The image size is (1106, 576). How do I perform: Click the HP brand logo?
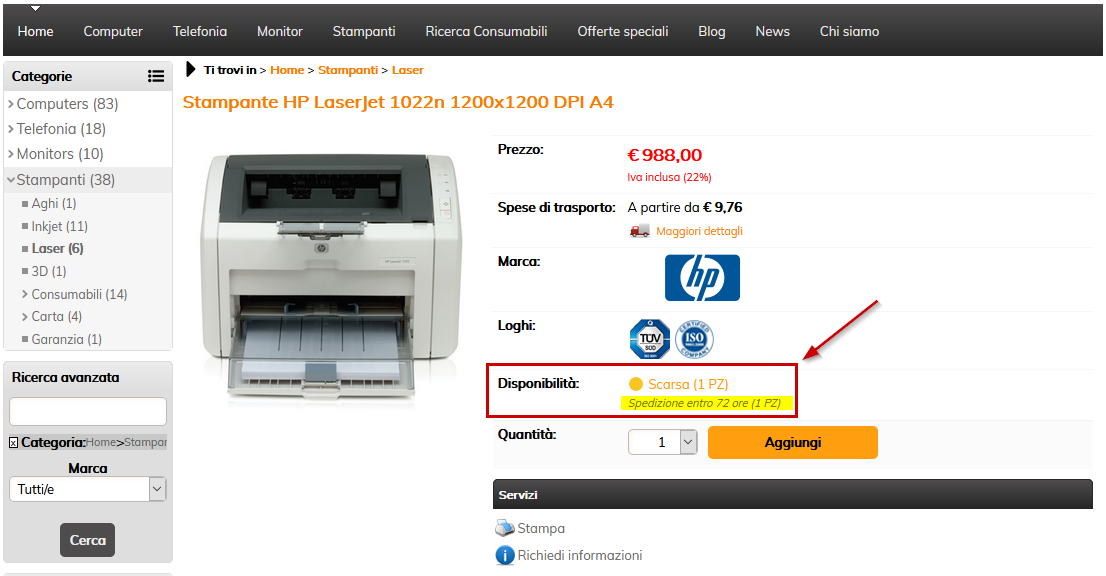[702, 278]
